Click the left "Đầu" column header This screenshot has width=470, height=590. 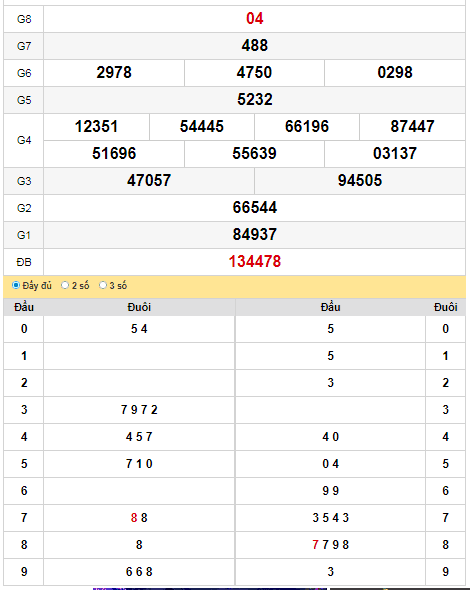point(24,307)
